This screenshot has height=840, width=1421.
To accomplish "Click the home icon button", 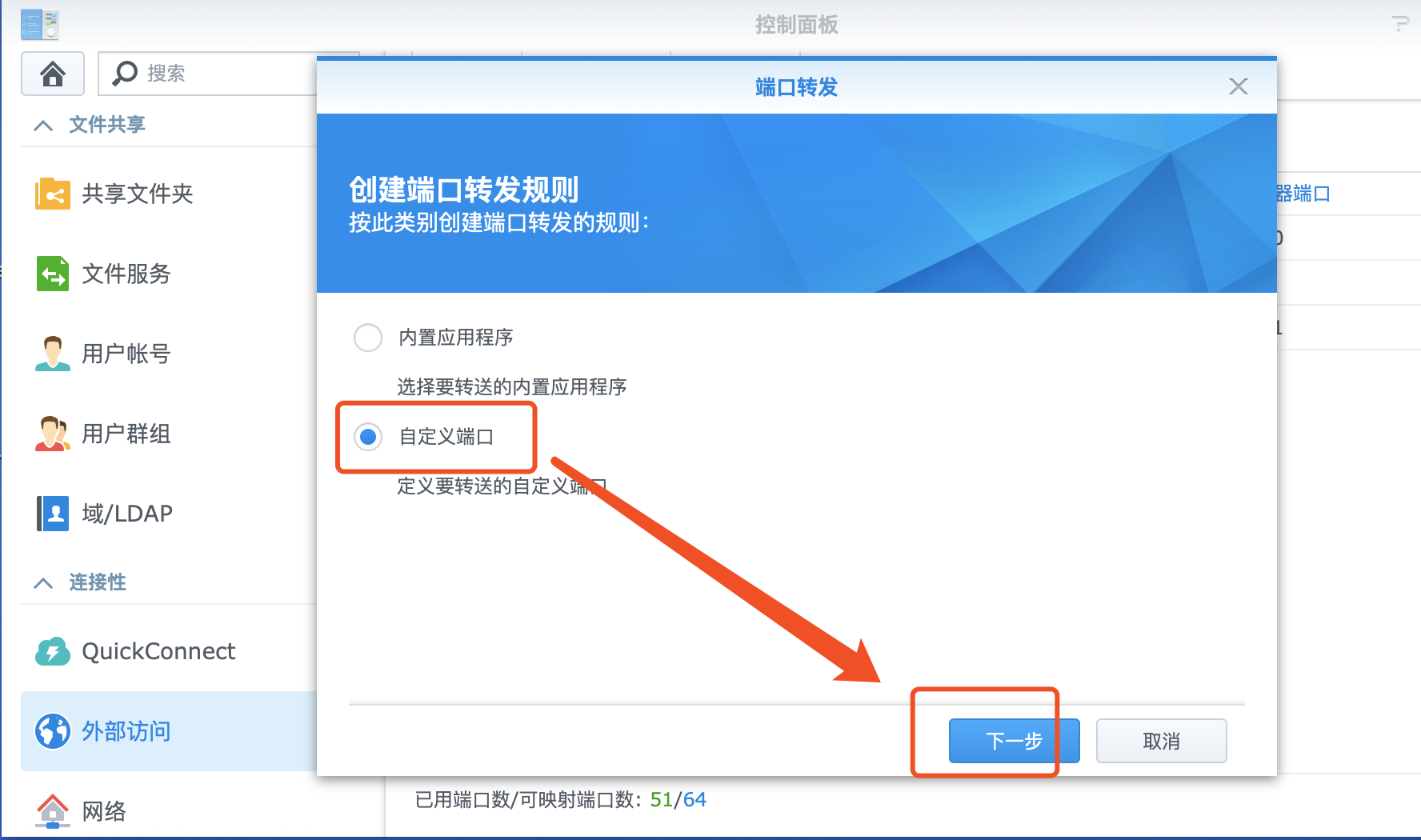I will click(53, 74).
